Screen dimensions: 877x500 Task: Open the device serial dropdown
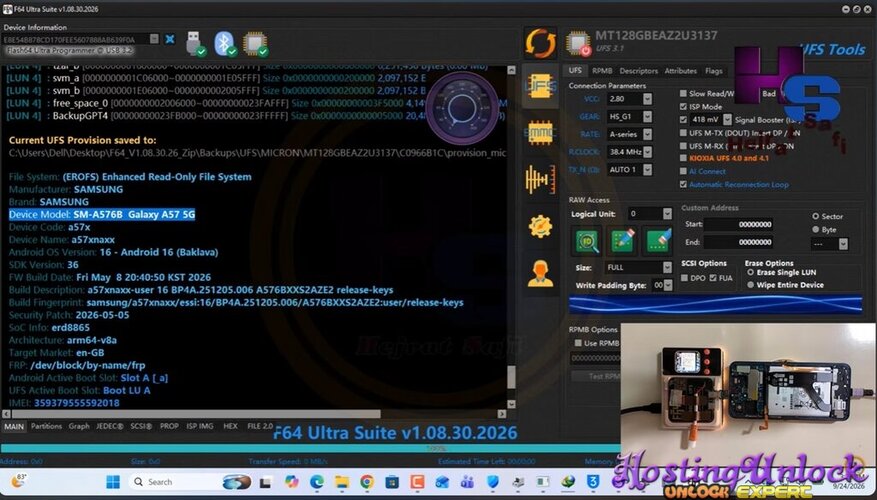[x=154, y=39]
